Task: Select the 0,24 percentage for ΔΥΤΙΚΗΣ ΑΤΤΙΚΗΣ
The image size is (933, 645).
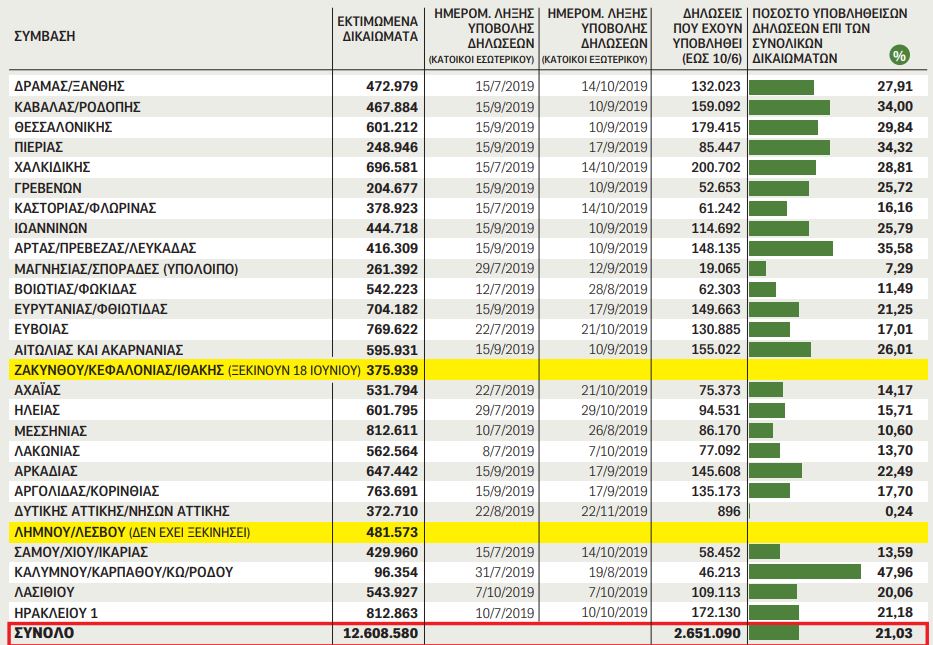Action: pos(898,510)
